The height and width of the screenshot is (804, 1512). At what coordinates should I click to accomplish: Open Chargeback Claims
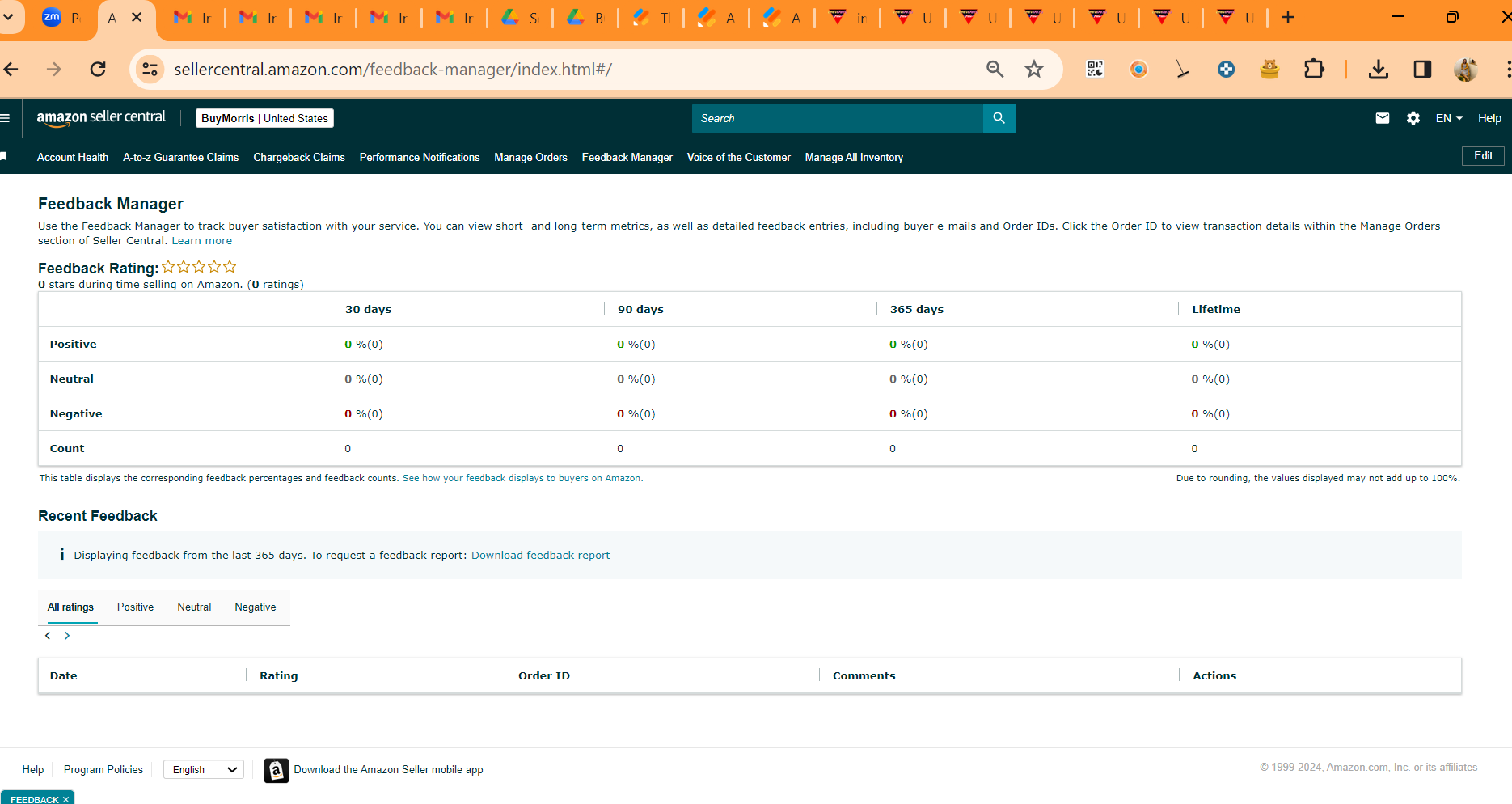[299, 157]
